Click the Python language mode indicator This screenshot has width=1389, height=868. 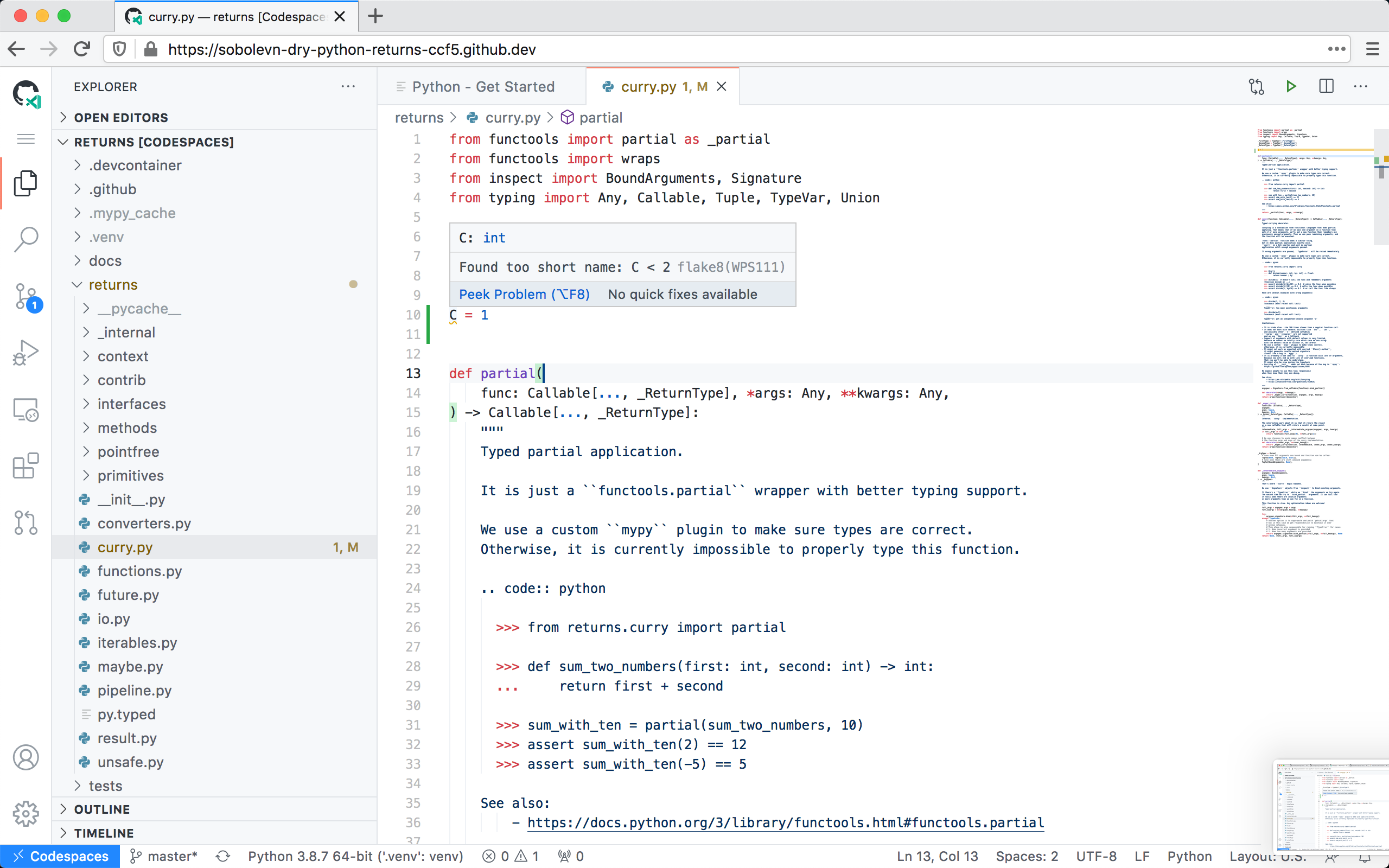click(1189, 856)
